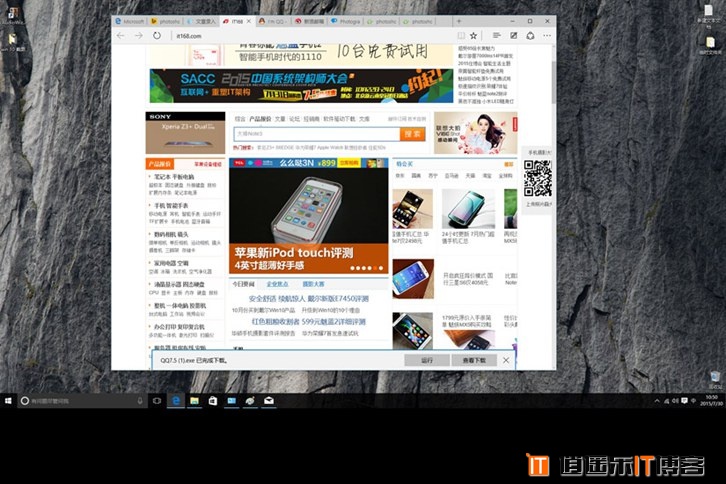
Task: Click the QR code image
Action: pos(538,178)
